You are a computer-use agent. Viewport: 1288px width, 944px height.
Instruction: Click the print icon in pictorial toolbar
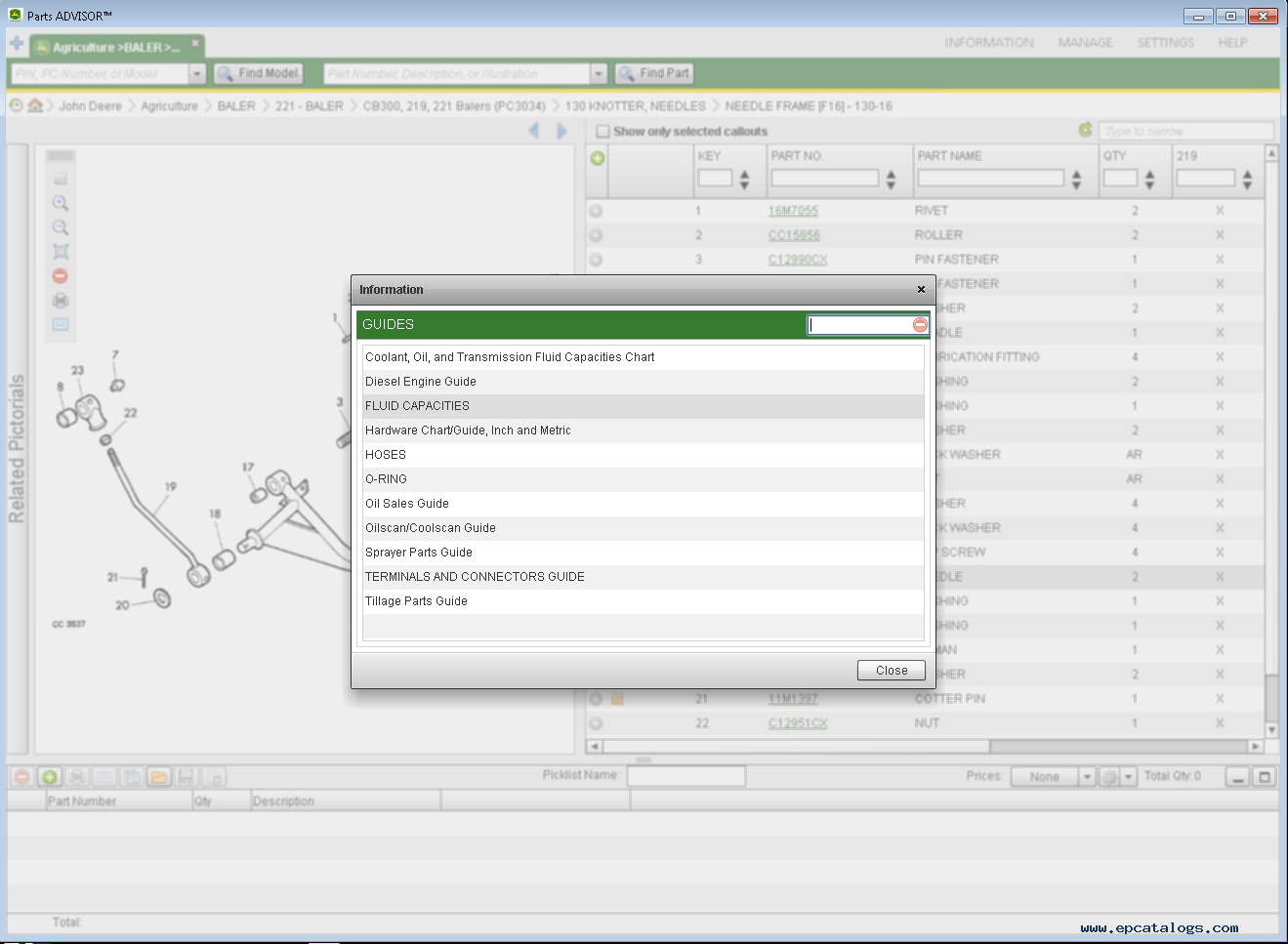coord(61,301)
